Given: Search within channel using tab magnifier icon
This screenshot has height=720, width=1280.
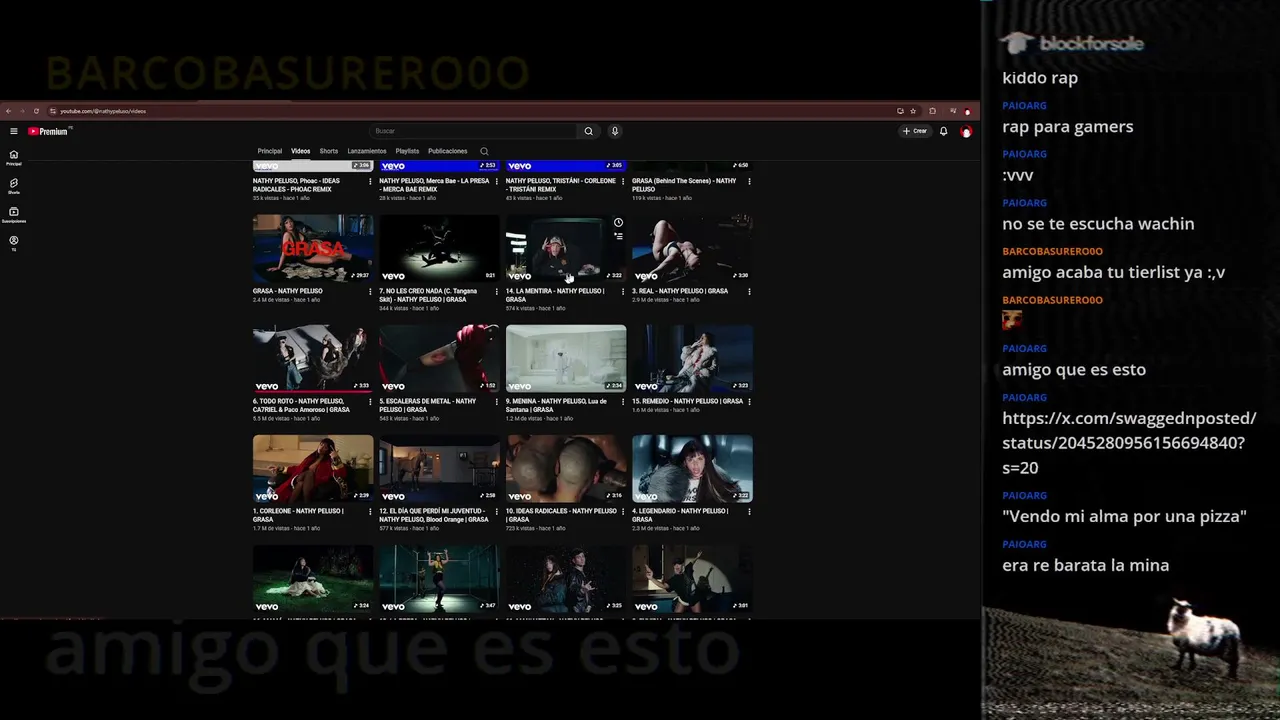Looking at the screenshot, I should point(484,151).
